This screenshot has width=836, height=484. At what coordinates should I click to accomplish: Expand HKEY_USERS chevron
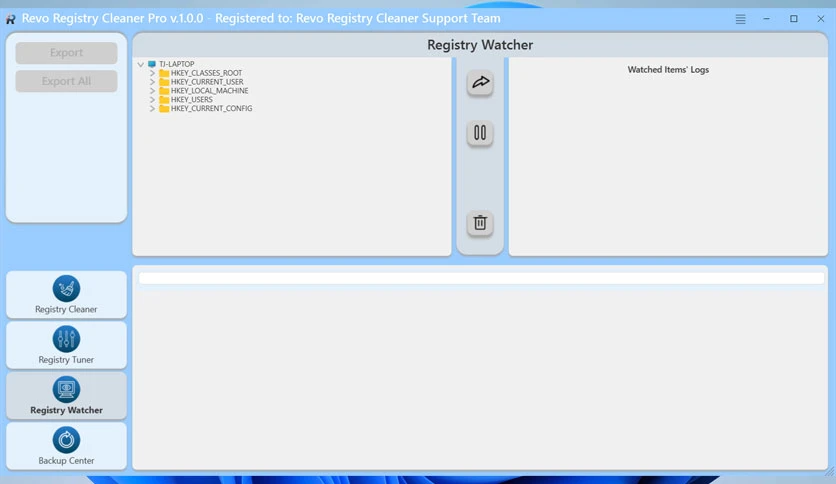[x=152, y=100]
